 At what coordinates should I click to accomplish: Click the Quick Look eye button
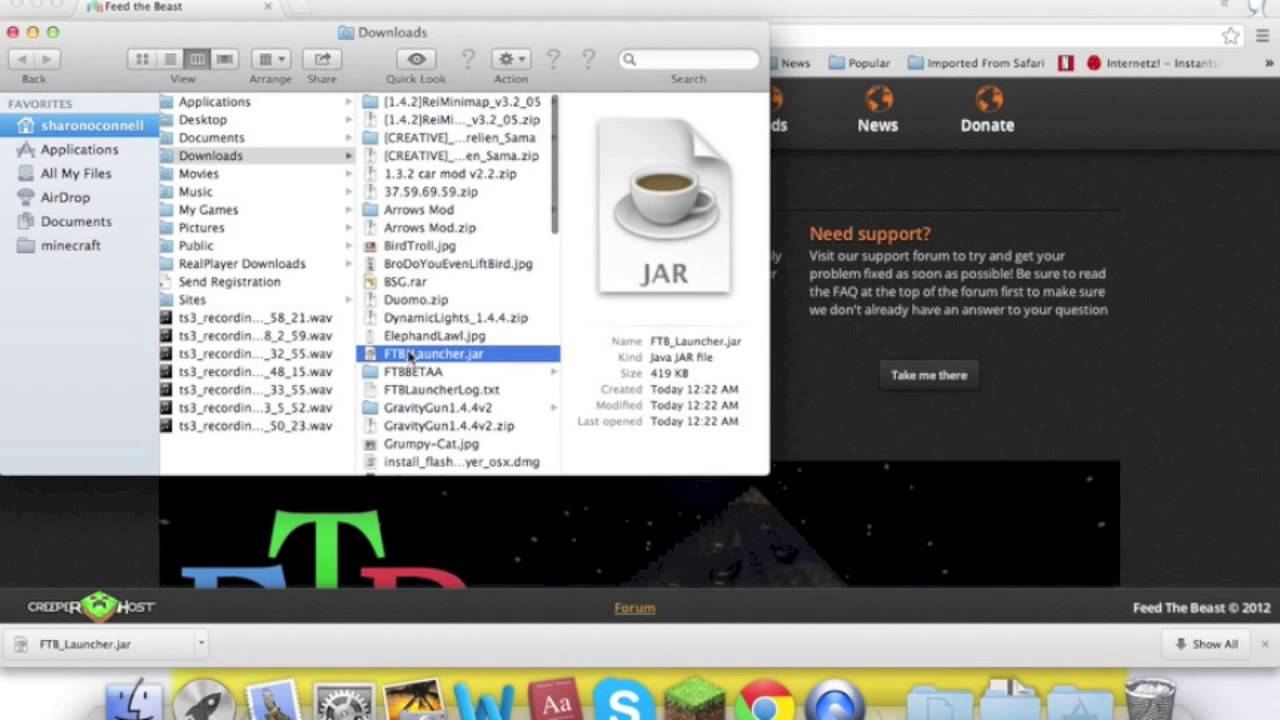[x=417, y=60]
